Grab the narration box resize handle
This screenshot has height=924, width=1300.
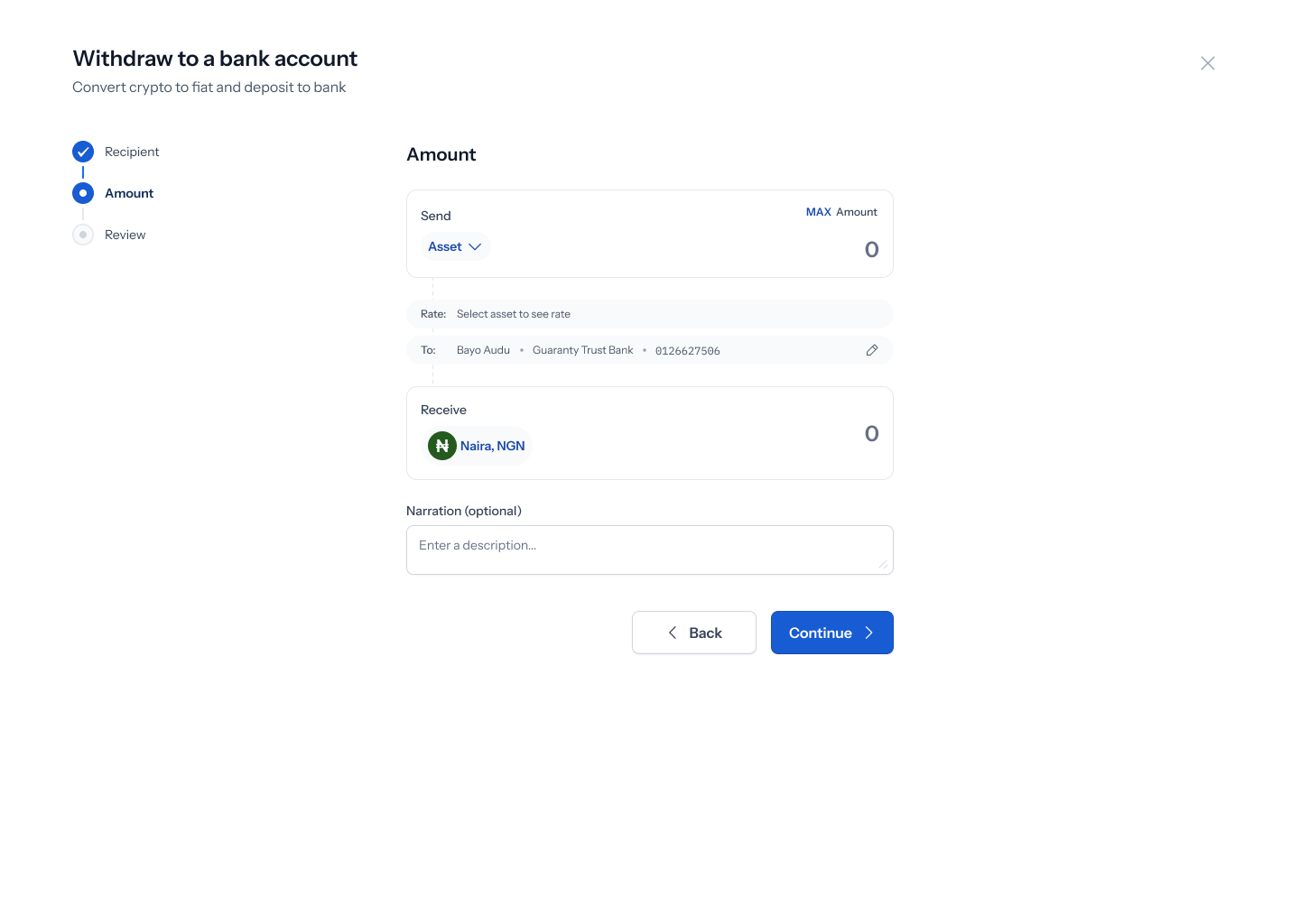883,564
